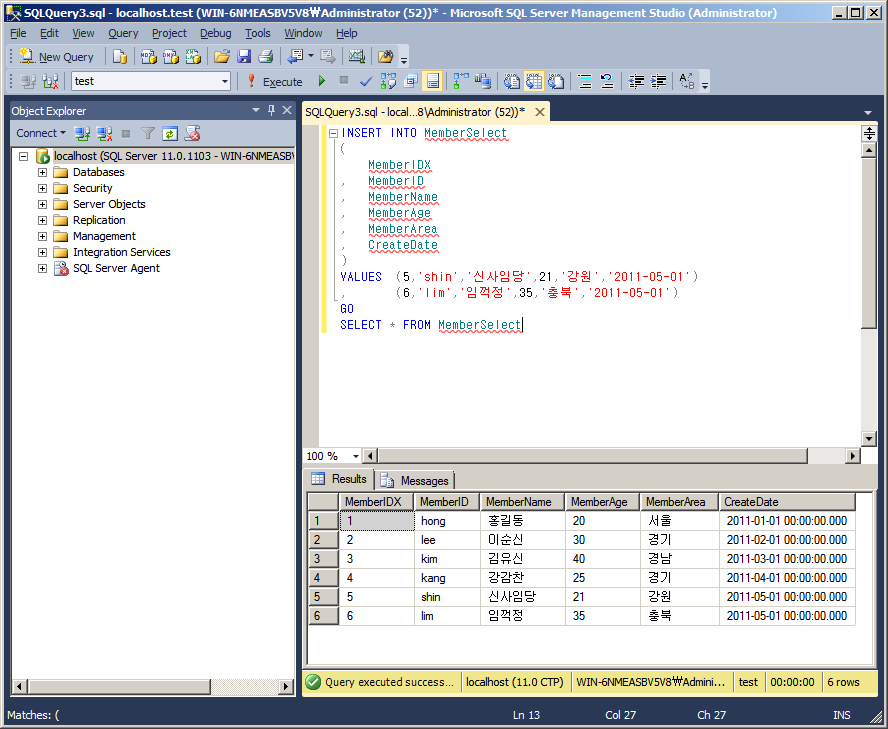Viewport: 888px width, 729px height.
Task: Open a new Database Engine Query
Action: tap(119, 57)
